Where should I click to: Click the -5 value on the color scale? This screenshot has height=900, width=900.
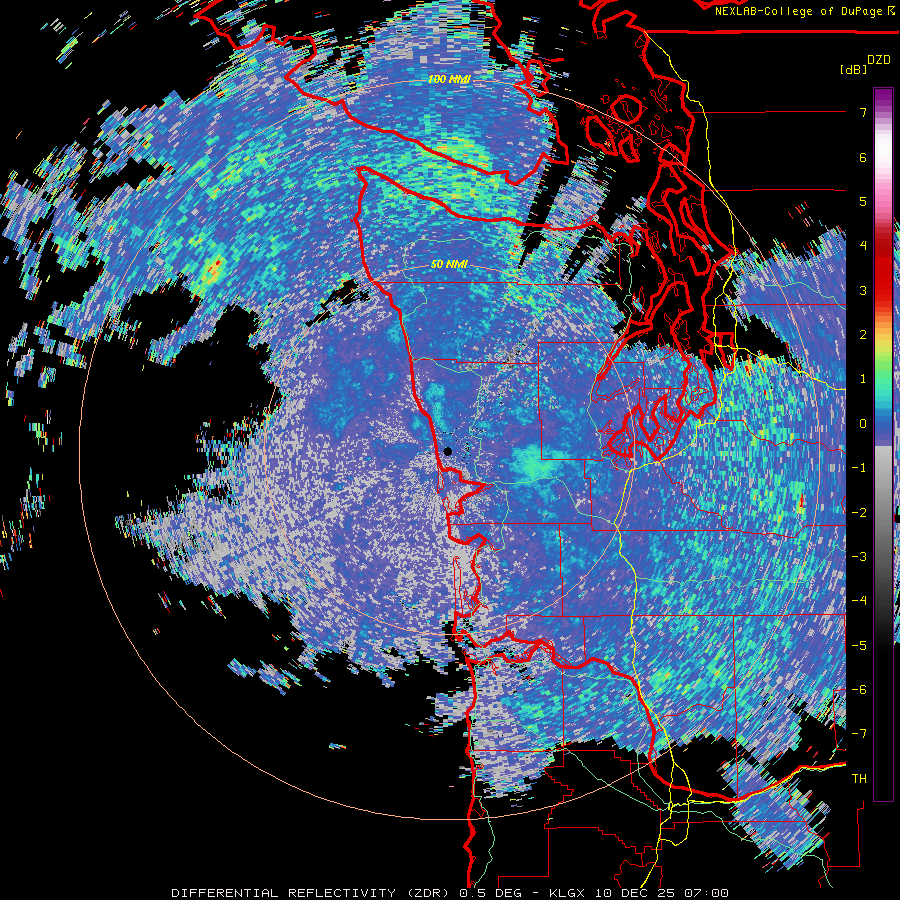tap(859, 645)
